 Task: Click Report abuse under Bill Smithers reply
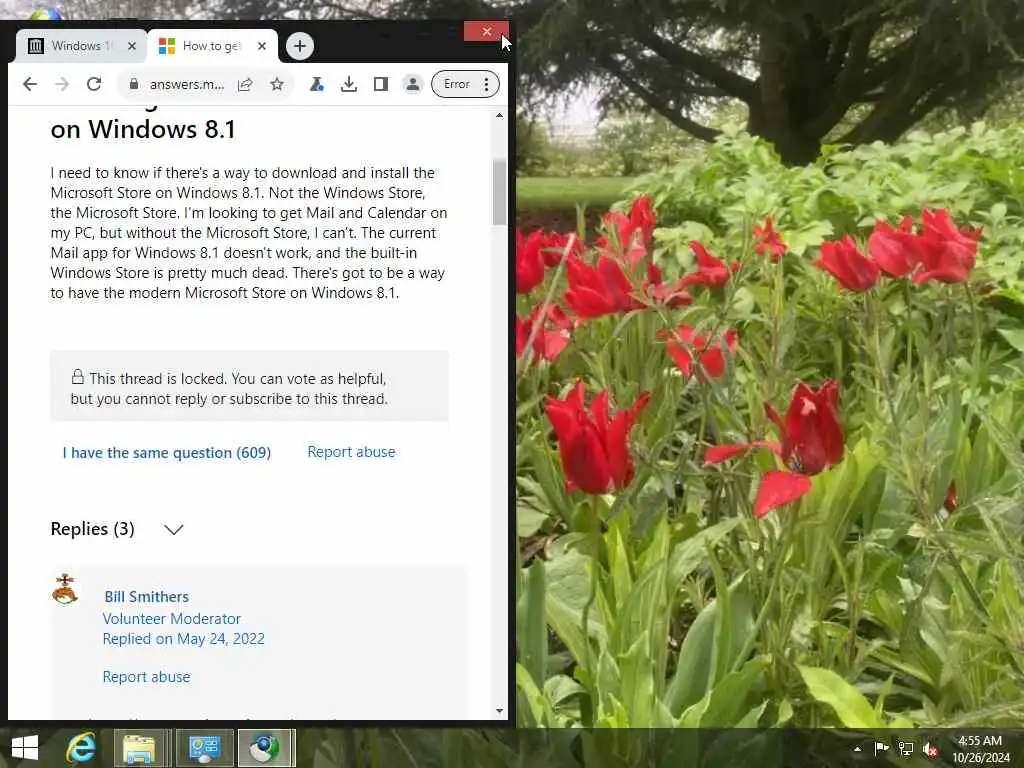(x=146, y=677)
